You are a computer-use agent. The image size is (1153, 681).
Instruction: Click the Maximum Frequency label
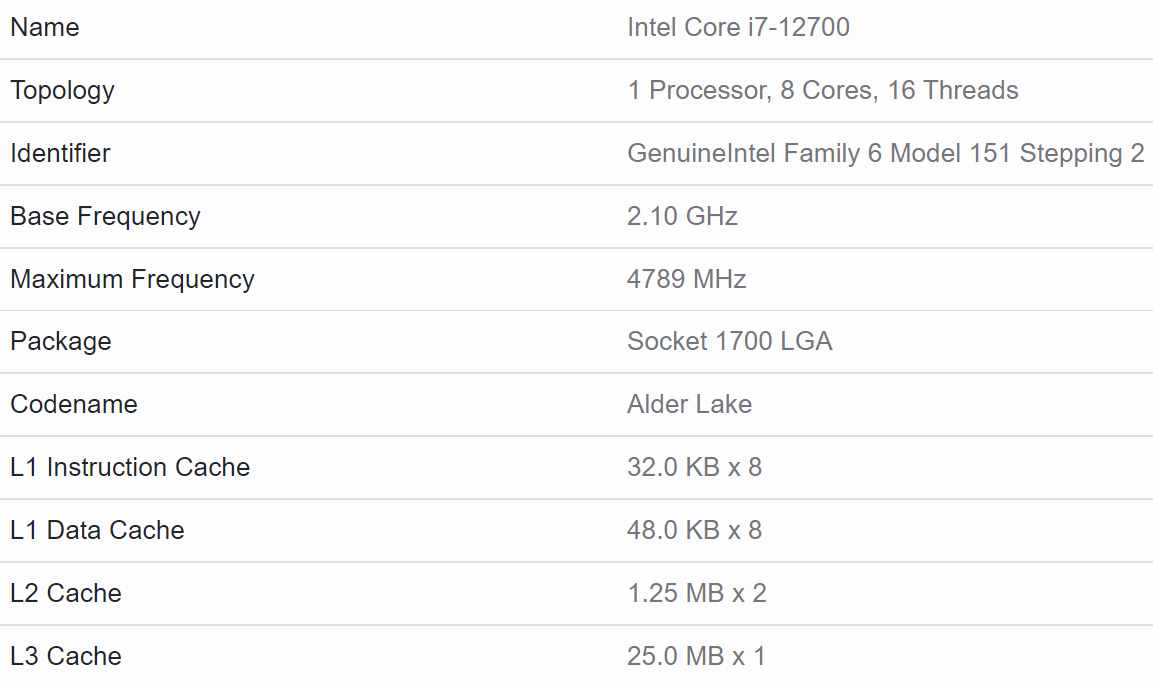(132, 279)
